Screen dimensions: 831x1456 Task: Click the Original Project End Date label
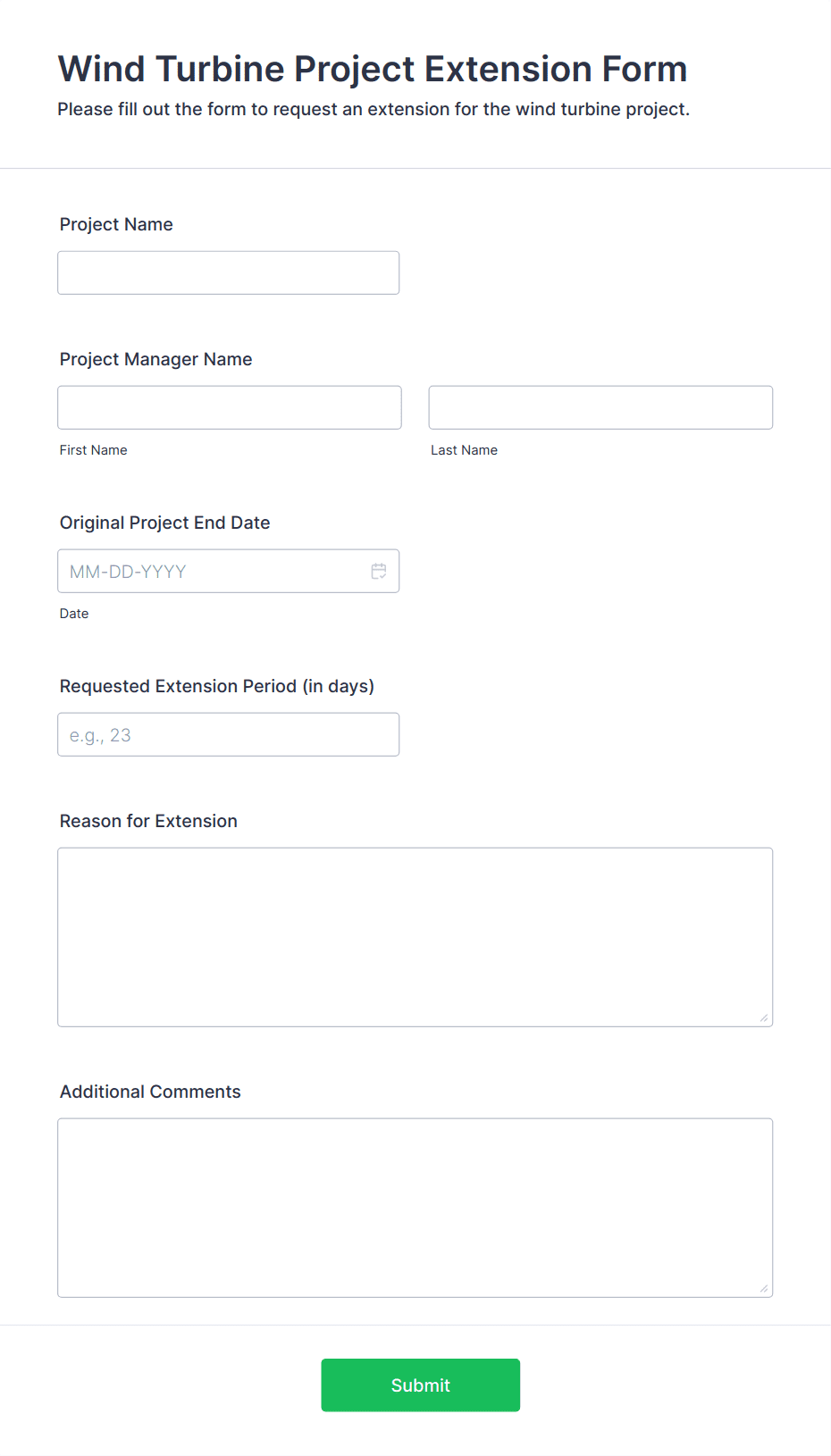tap(165, 523)
